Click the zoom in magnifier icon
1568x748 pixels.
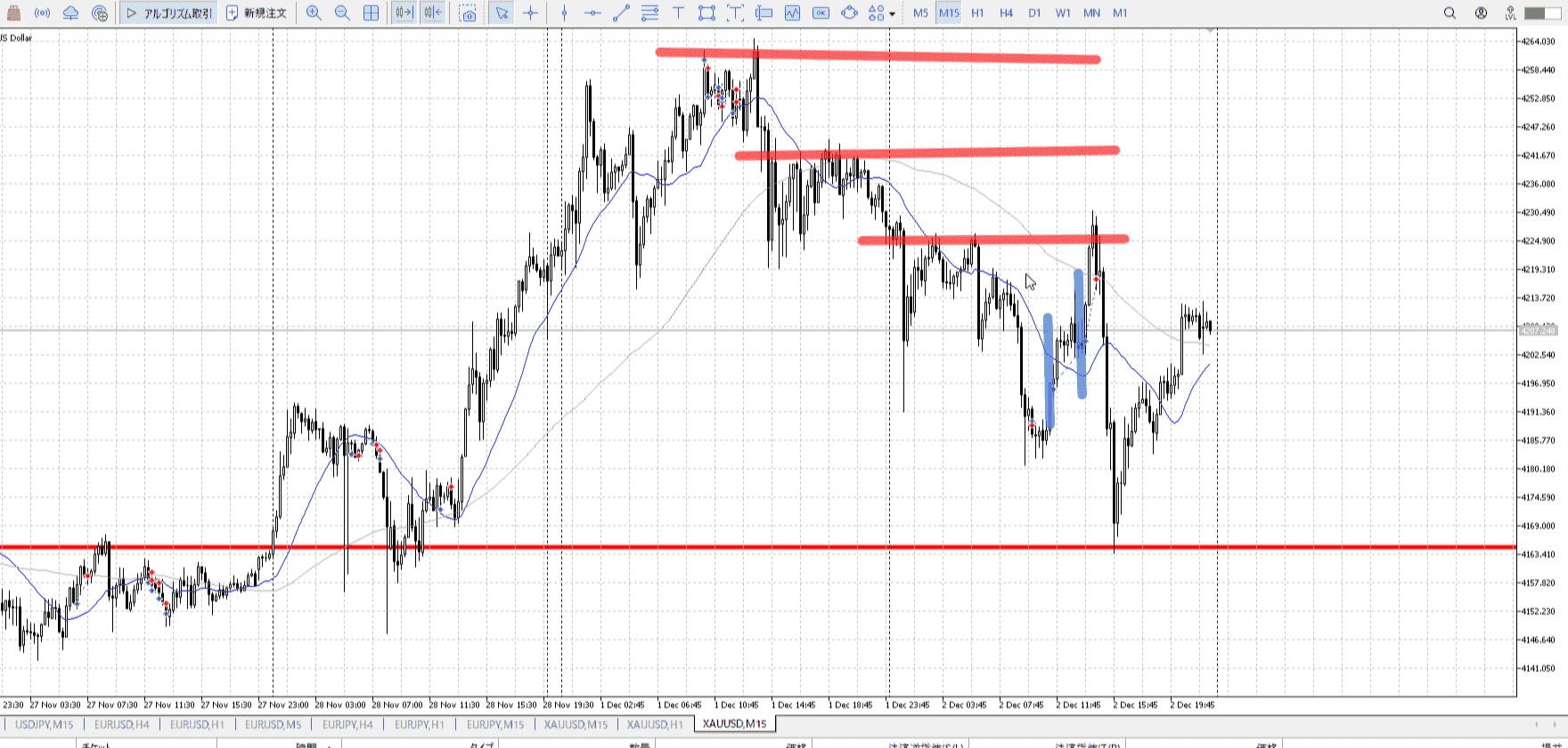(x=314, y=13)
